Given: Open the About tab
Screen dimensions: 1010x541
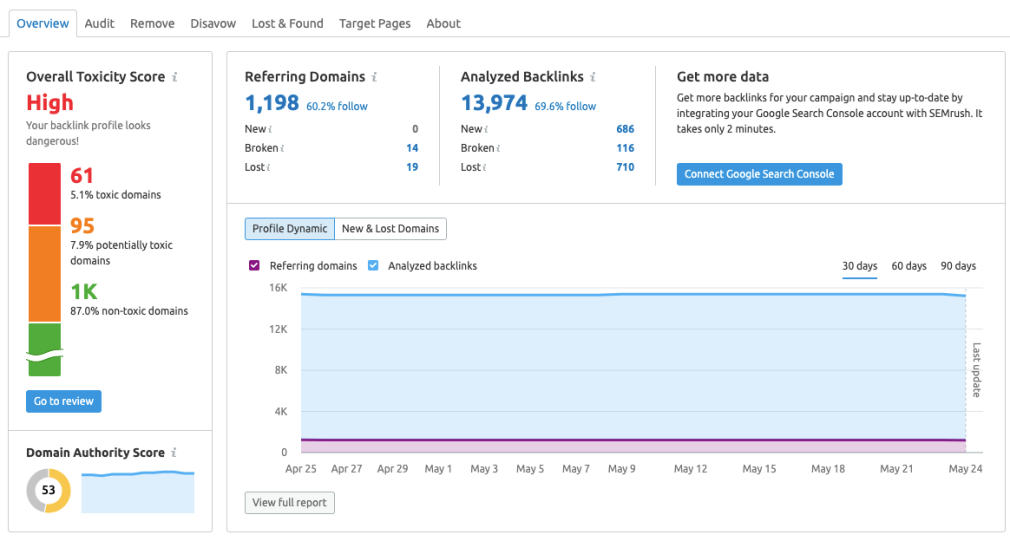Looking at the screenshot, I should pyautogui.click(x=443, y=23).
